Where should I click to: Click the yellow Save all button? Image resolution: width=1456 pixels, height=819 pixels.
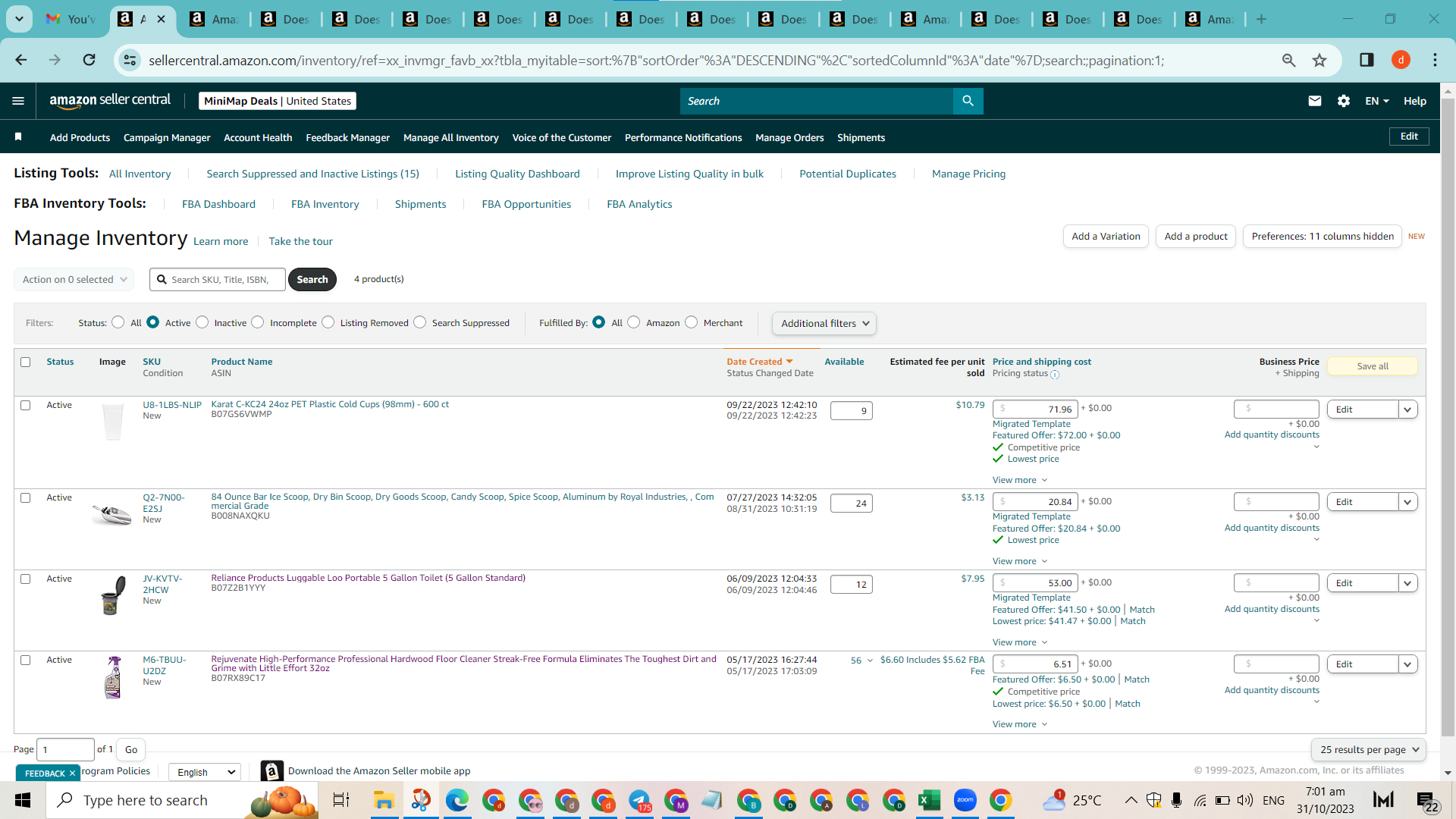coord(1373,366)
